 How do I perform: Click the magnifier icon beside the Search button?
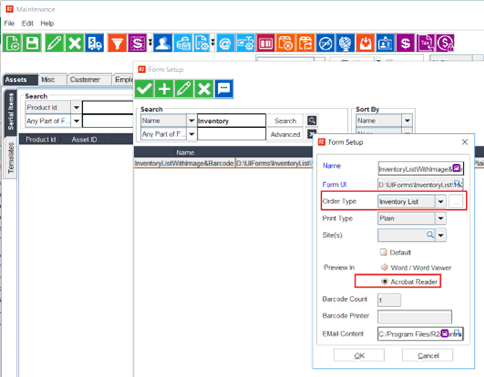312,121
